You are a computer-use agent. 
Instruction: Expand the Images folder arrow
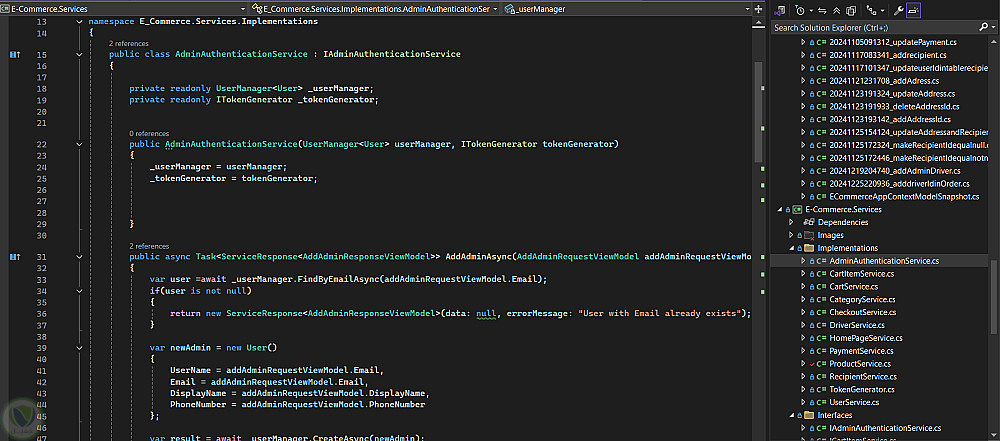791,235
